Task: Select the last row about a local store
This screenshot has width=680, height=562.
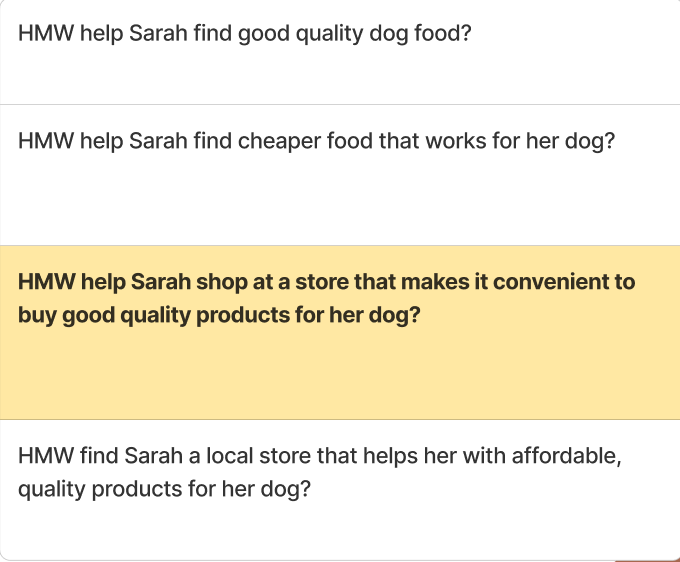Action: click(340, 490)
